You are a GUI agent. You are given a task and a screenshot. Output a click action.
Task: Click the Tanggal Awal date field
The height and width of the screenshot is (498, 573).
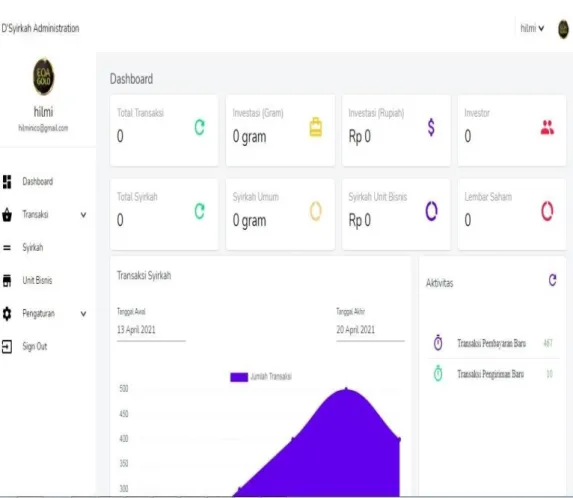click(x=151, y=330)
